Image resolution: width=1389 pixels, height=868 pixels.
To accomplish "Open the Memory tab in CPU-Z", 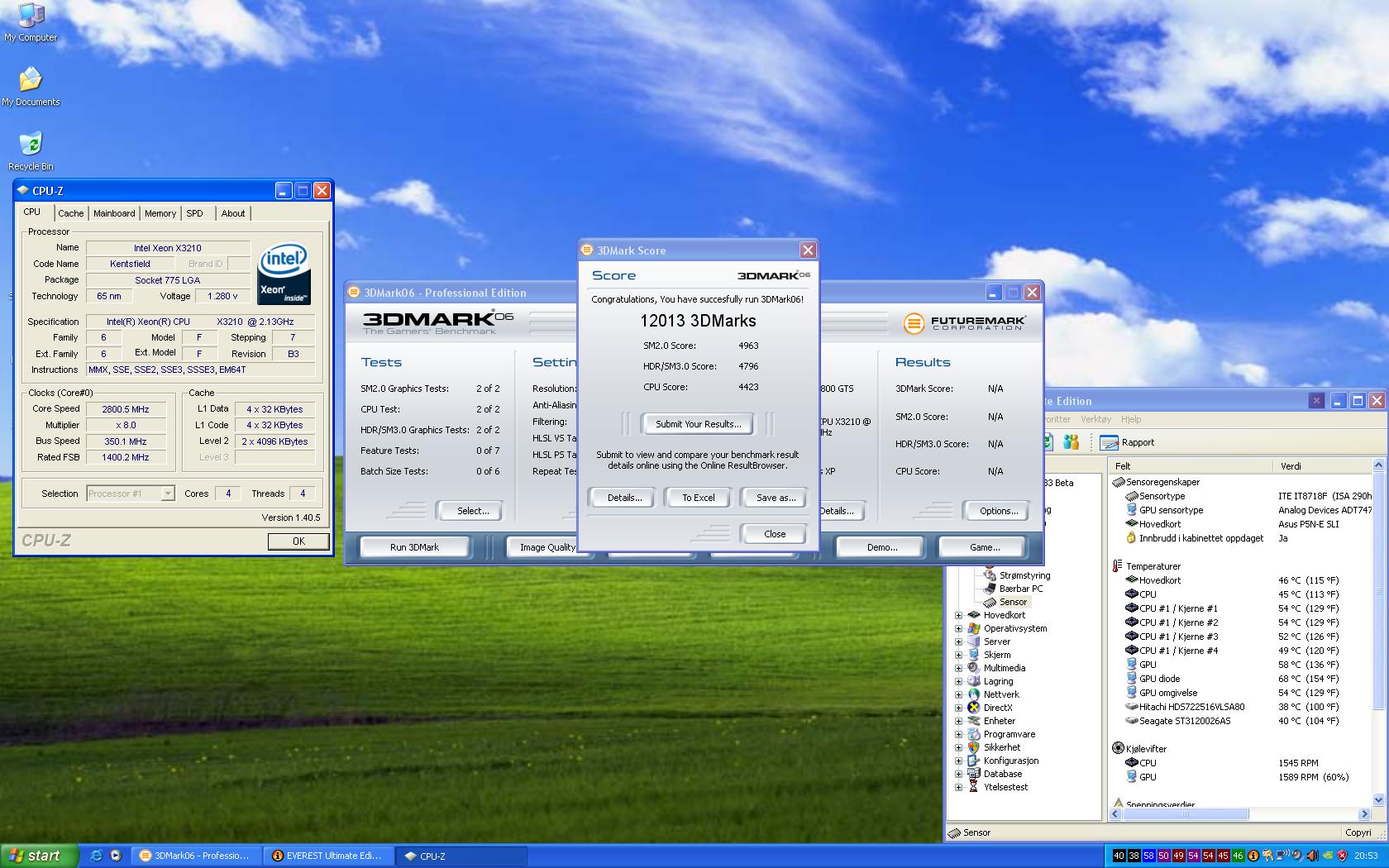I will [x=160, y=213].
